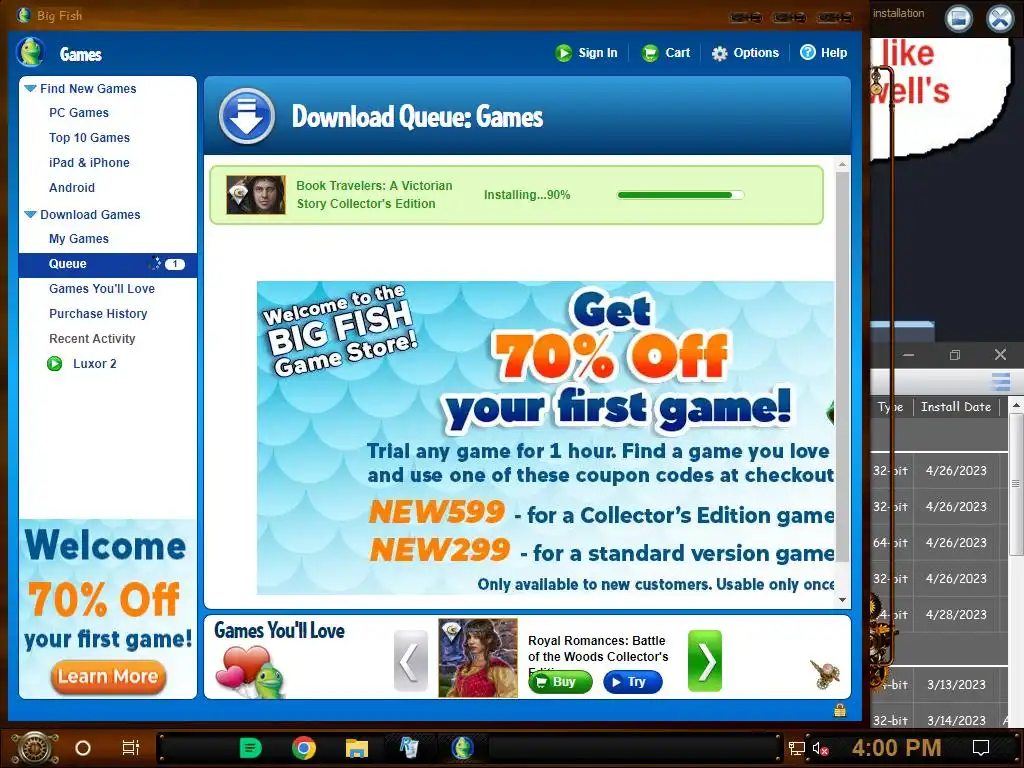Viewport: 1024px width, 768px height.
Task: Click the Help question mark icon
Action: point(808,52)
